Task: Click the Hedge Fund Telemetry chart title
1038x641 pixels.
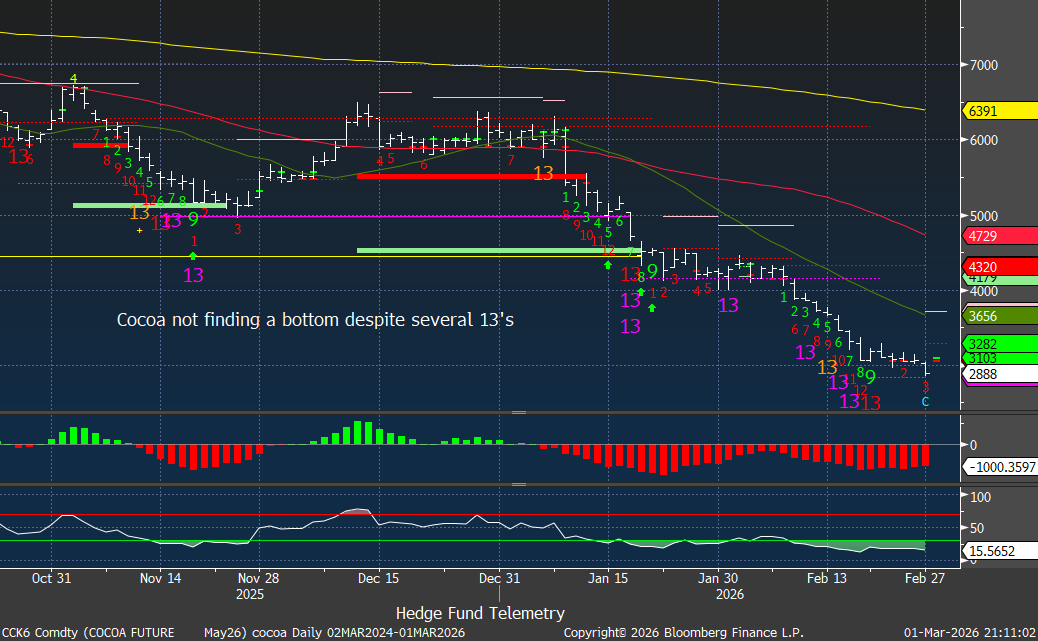Action: coord(480,613)
